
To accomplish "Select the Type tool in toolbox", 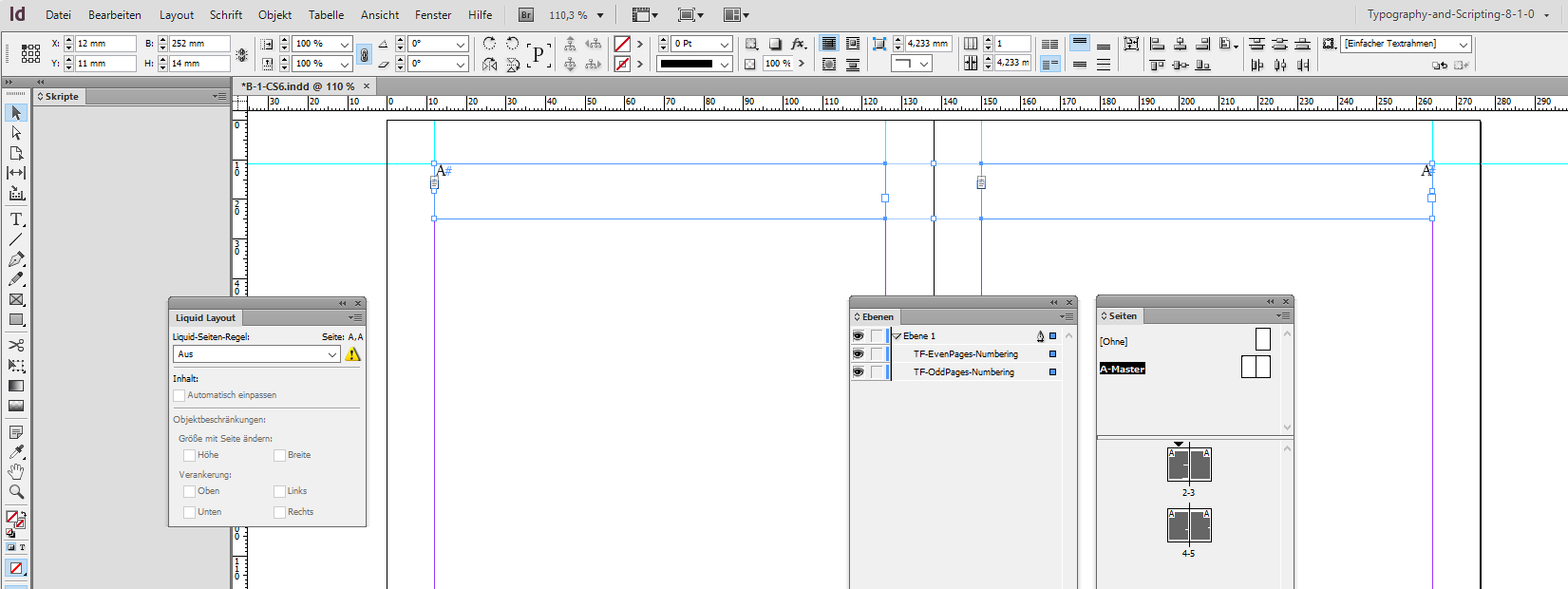I will coord(16,219).
